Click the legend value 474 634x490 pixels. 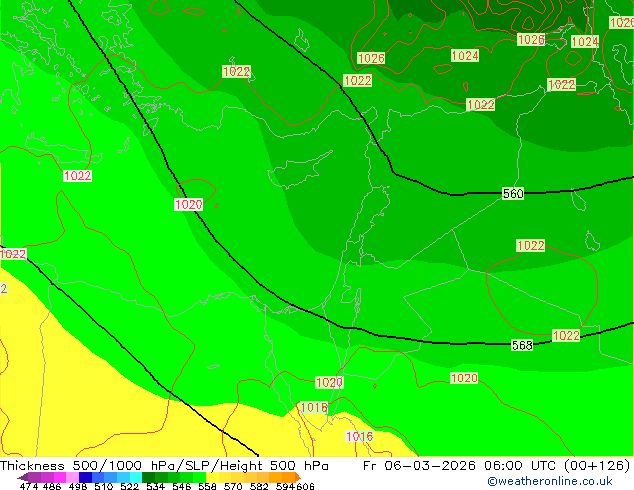point(29,486)
